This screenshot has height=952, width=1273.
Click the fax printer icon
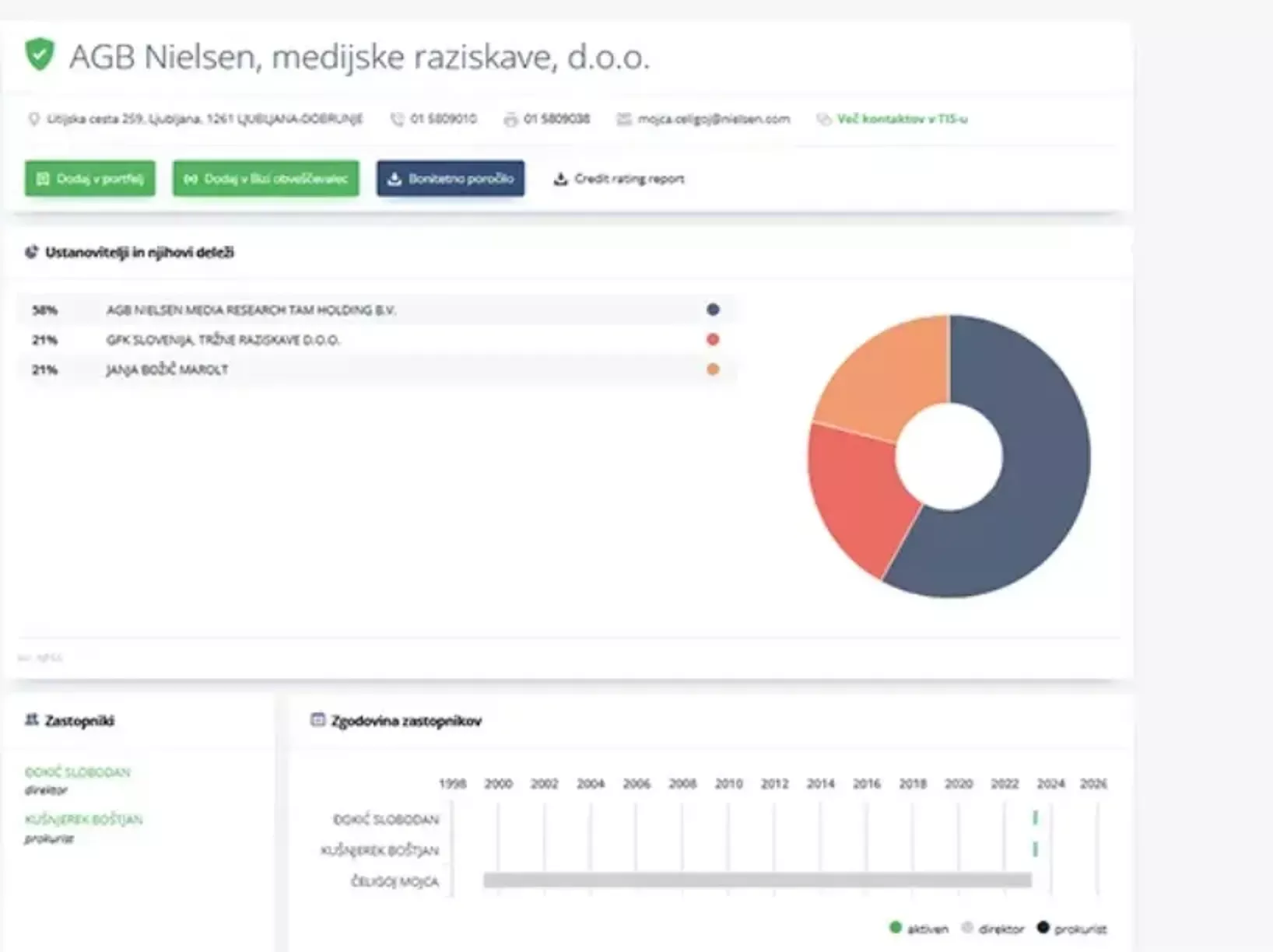(510, 119)
